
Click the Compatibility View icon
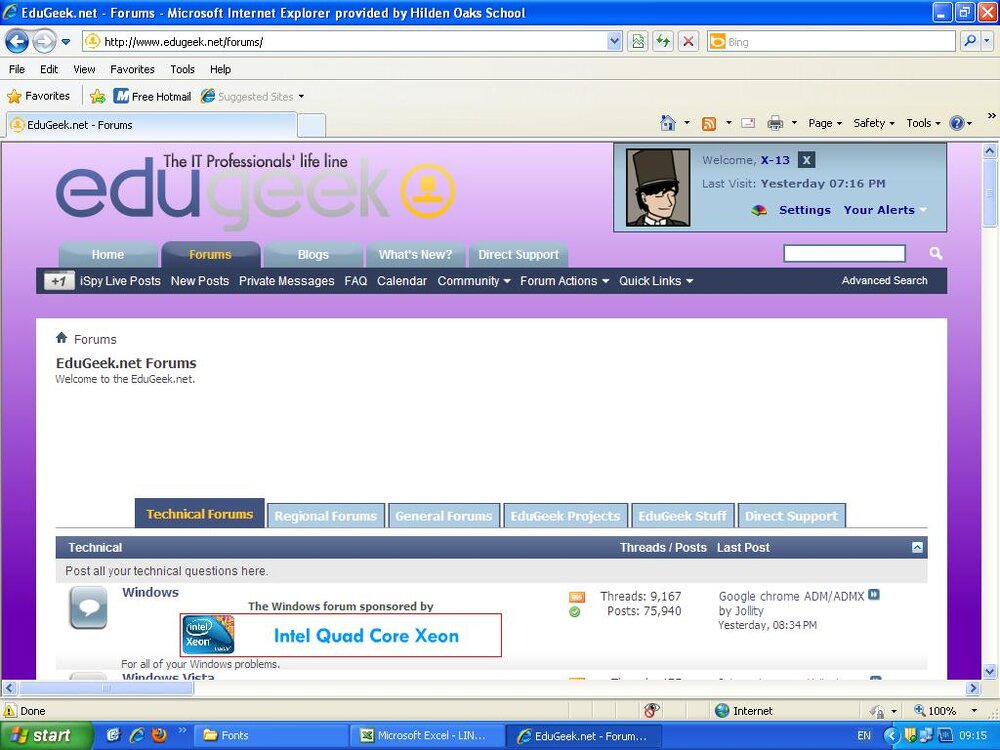(638, 42)
